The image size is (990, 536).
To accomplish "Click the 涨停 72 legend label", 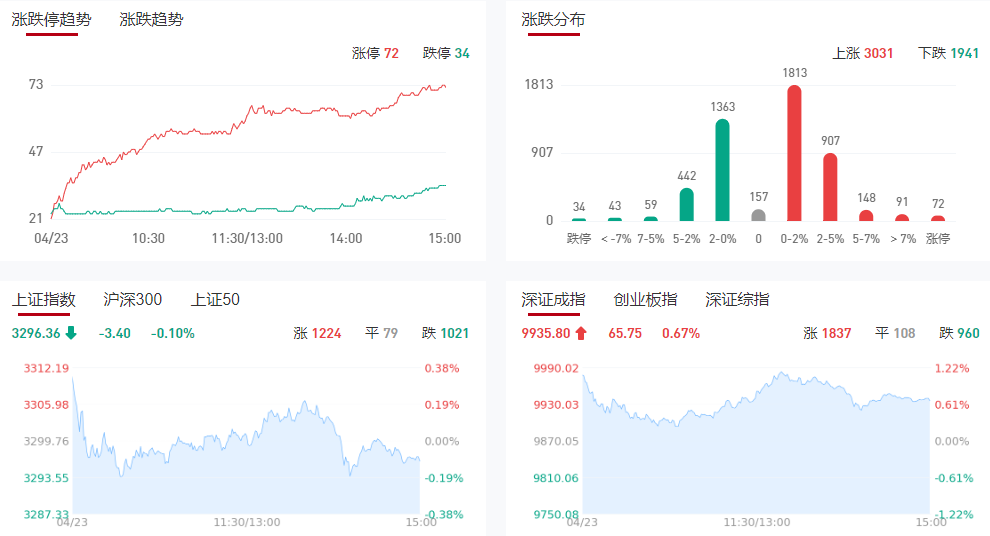I will 375,53.
